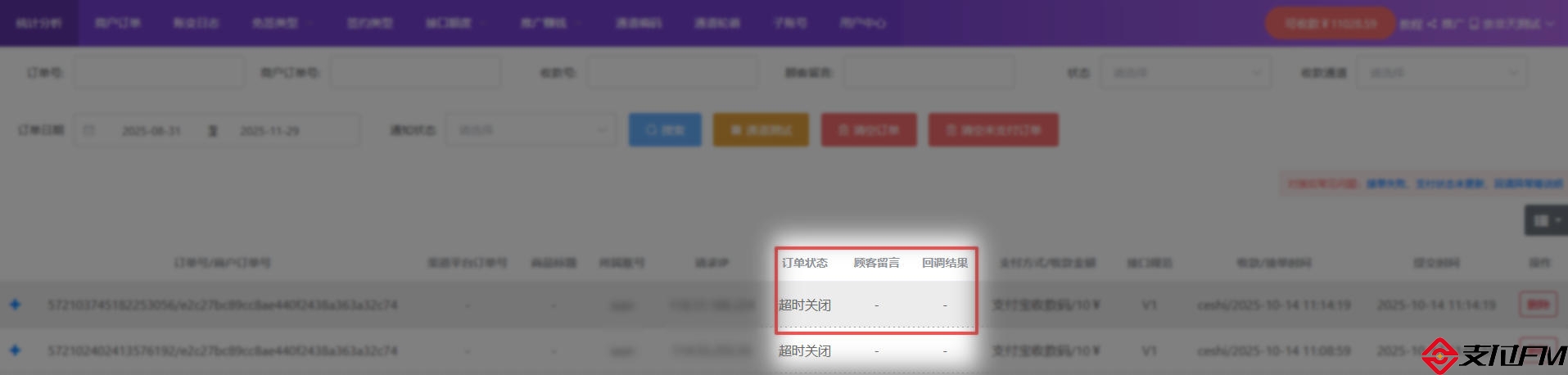Click the red delete button in the first order row
Viewport: 1568px width, 375px height.
[x=1538, y=305]
